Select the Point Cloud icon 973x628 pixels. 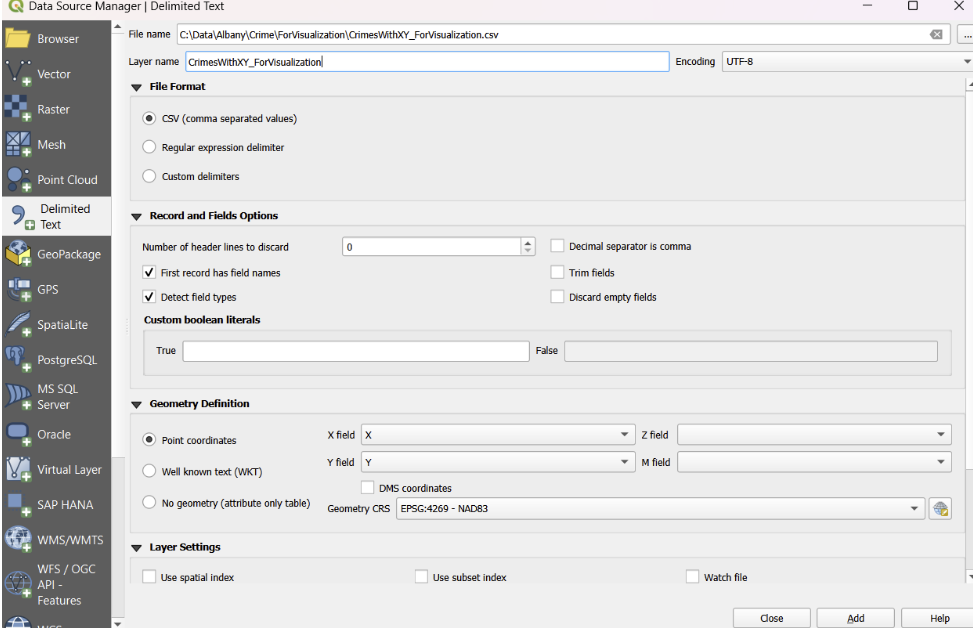19,180
